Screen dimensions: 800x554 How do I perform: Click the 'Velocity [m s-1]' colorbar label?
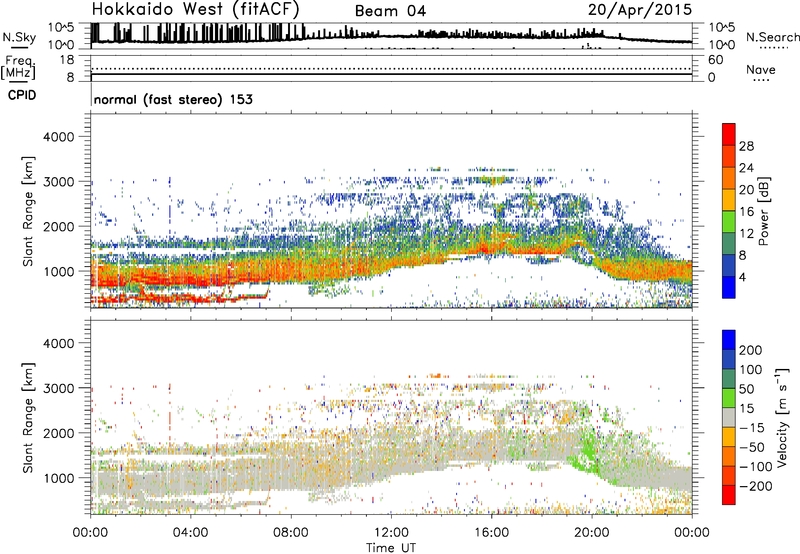pos(782,417)
